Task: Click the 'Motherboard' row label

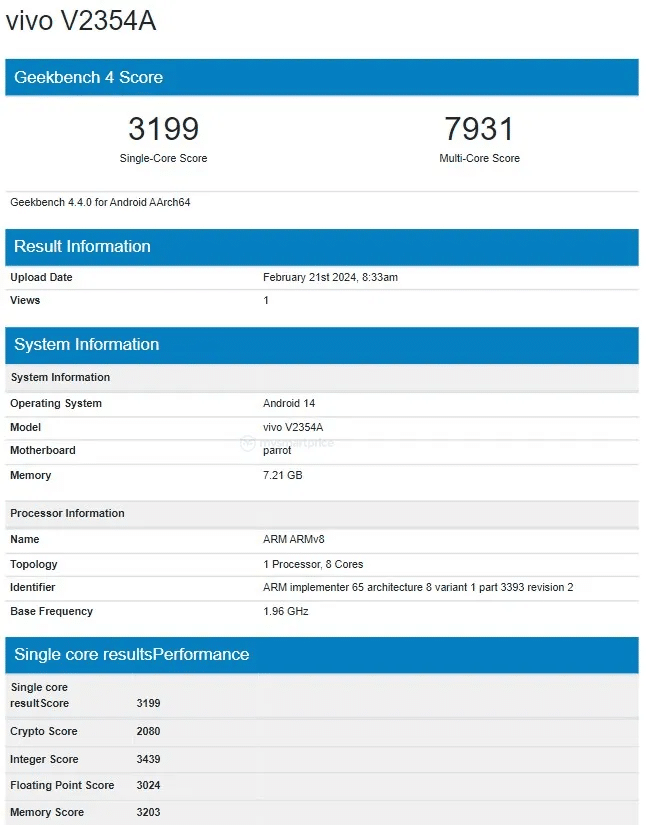Action: click(43, 450)
